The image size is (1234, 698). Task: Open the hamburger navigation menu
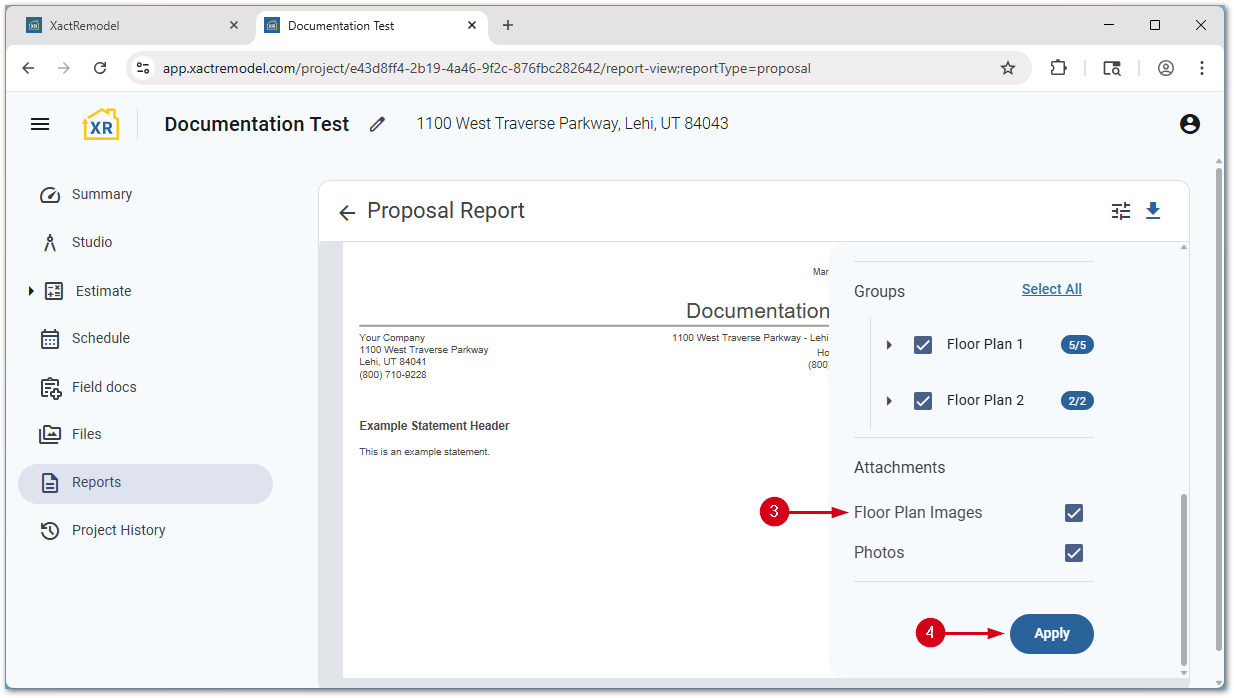(x=40, y=124)
